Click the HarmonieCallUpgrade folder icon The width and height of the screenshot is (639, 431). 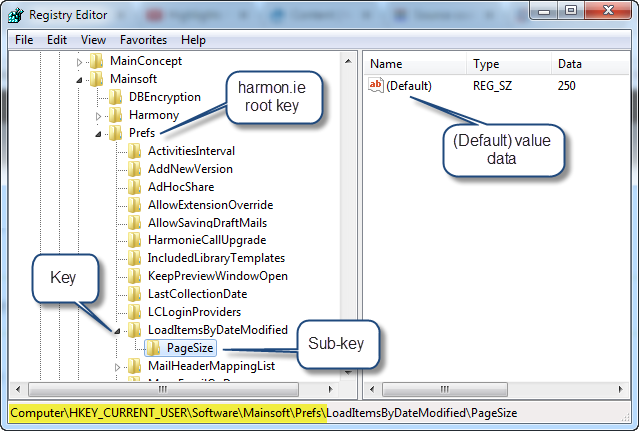click(134, 240)
